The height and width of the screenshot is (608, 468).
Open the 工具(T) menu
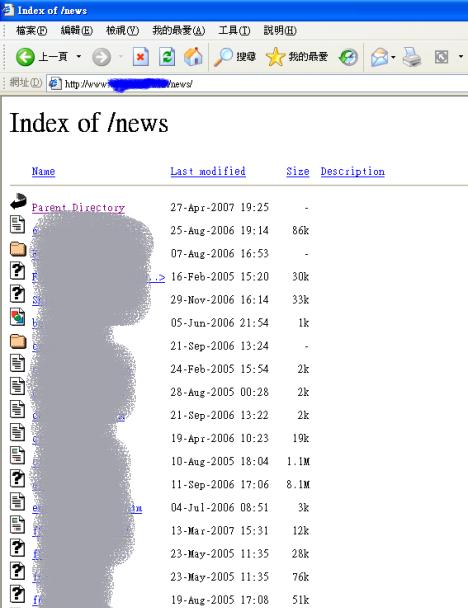pos(234,30)
